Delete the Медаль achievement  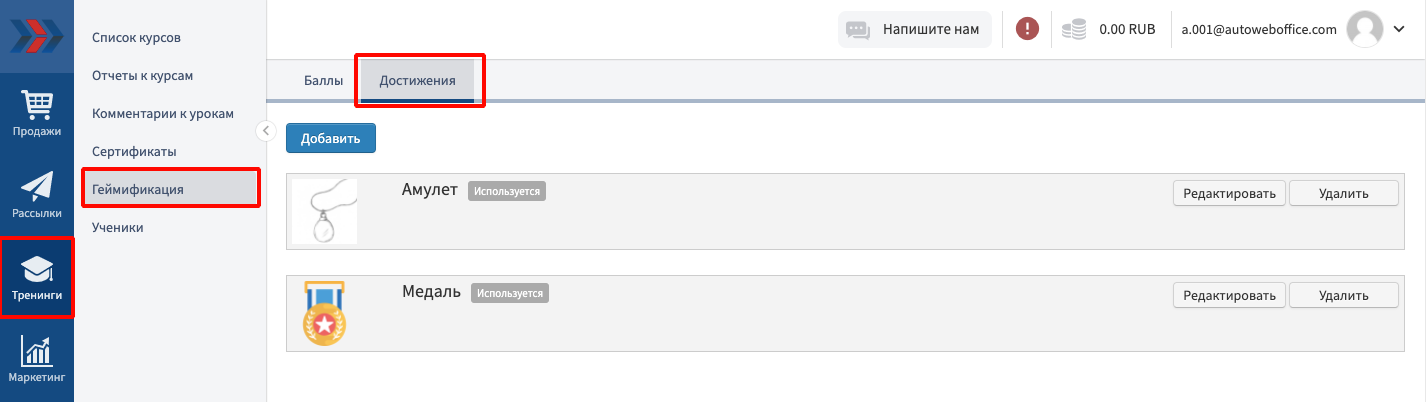(x=1343, y=294)
